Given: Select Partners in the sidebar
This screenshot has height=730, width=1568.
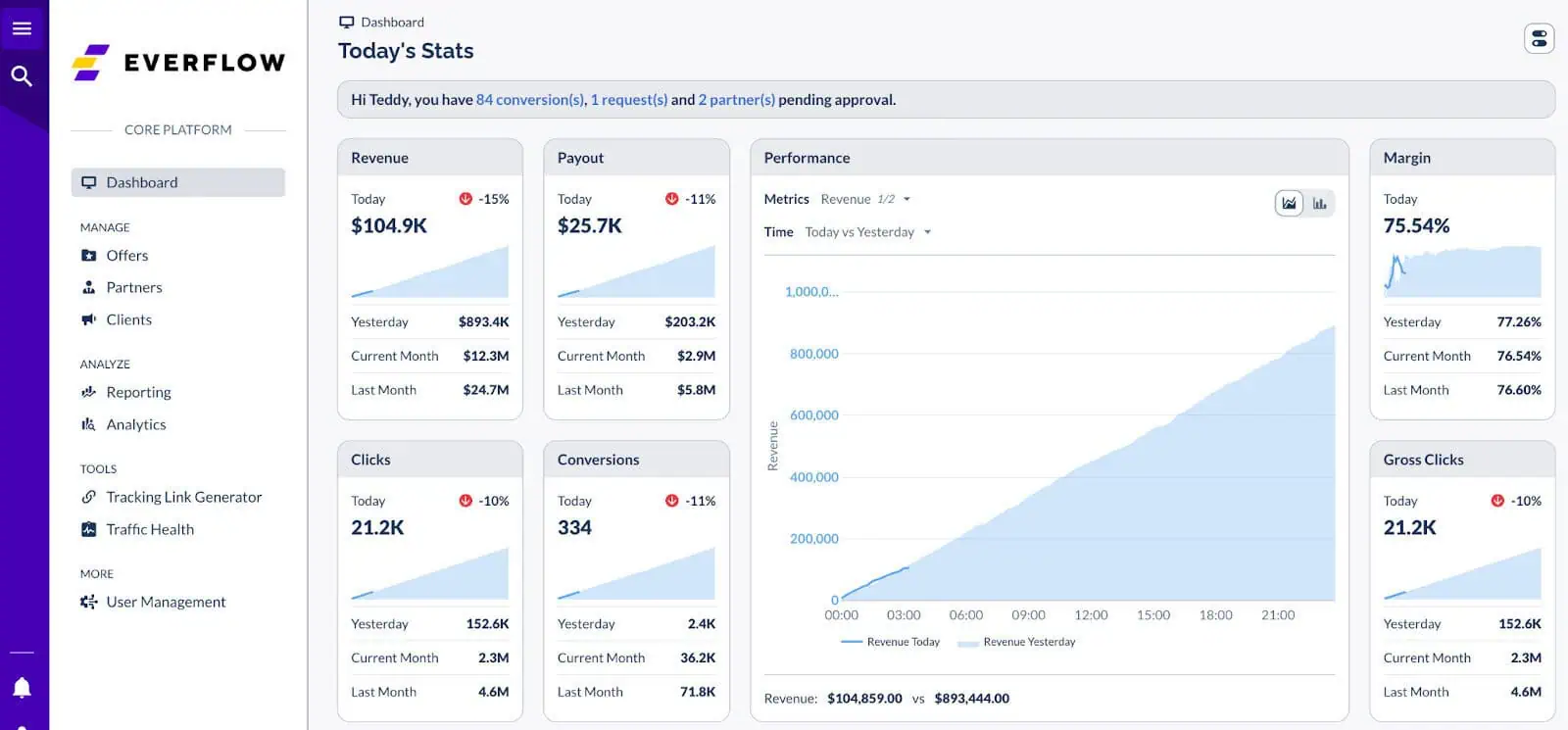Looking at the screenshot, I should point(134,287).
